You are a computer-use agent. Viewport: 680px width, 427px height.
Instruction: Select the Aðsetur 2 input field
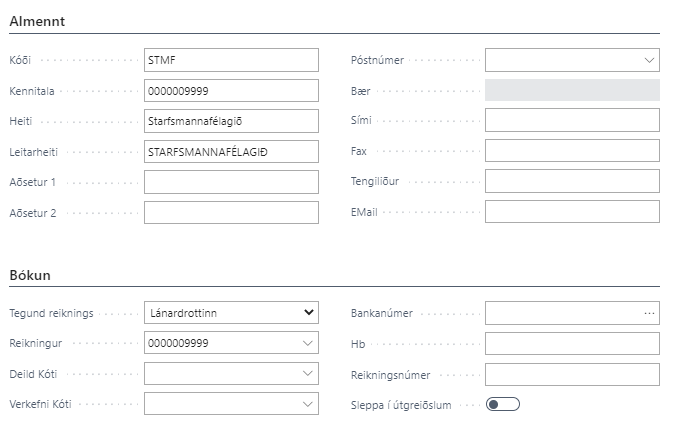click(230, 212)
